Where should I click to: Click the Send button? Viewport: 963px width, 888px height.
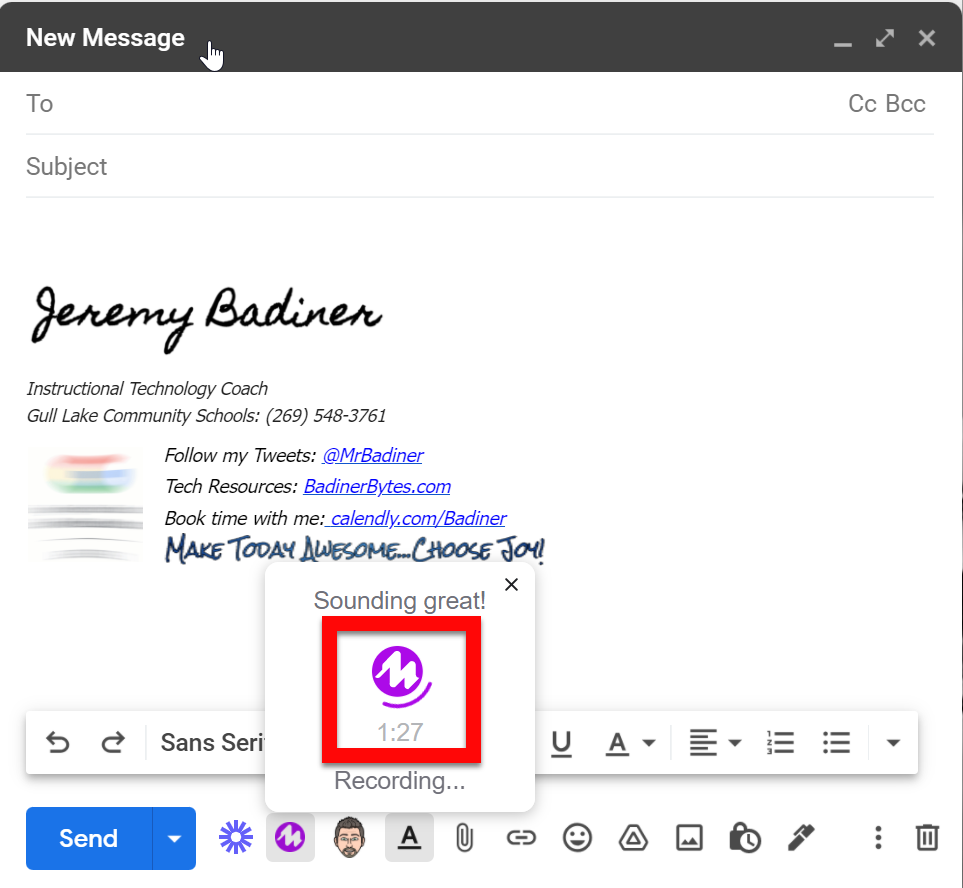pos(88,838)
